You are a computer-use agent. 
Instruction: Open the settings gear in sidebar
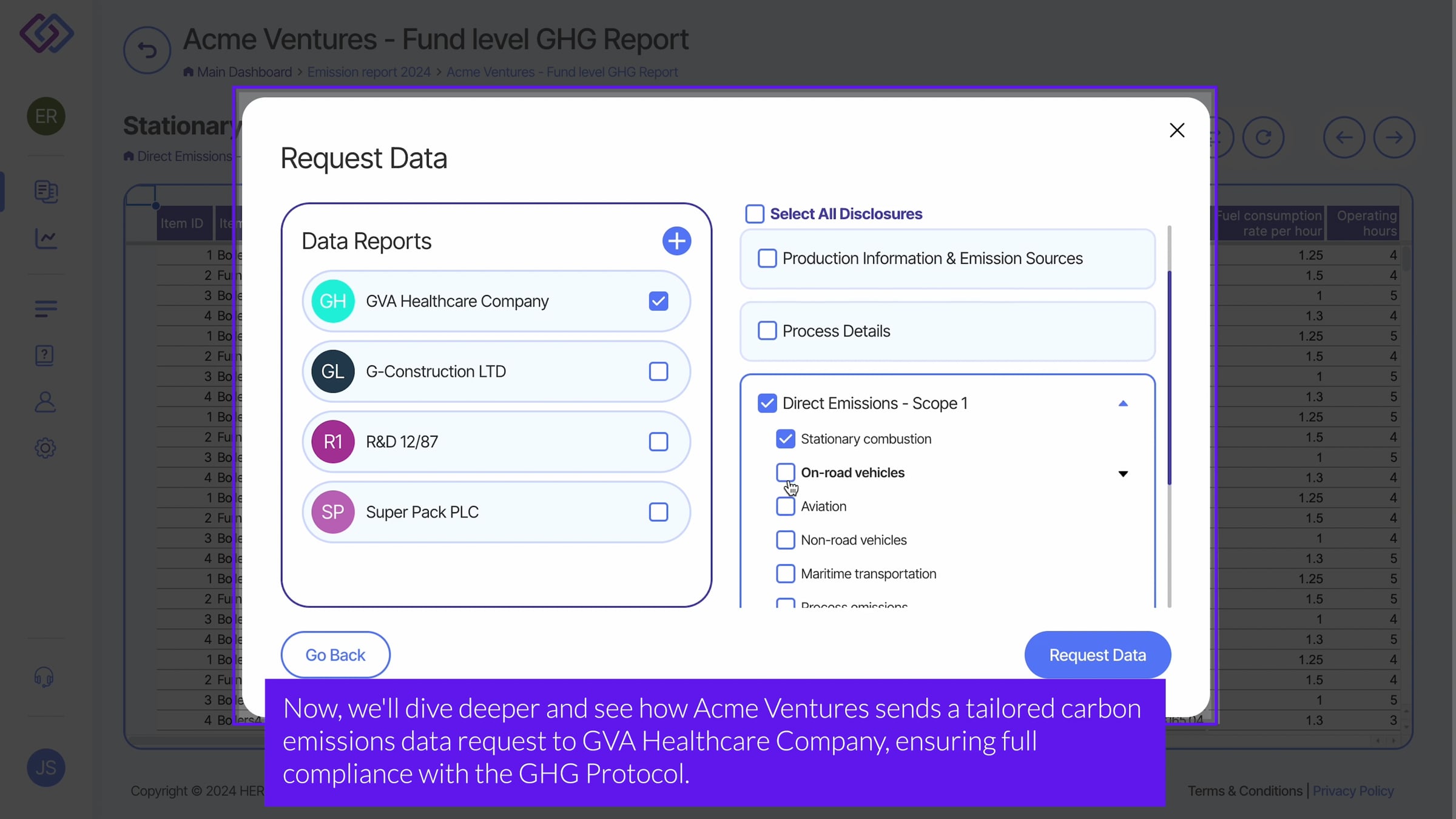[45, 448]
